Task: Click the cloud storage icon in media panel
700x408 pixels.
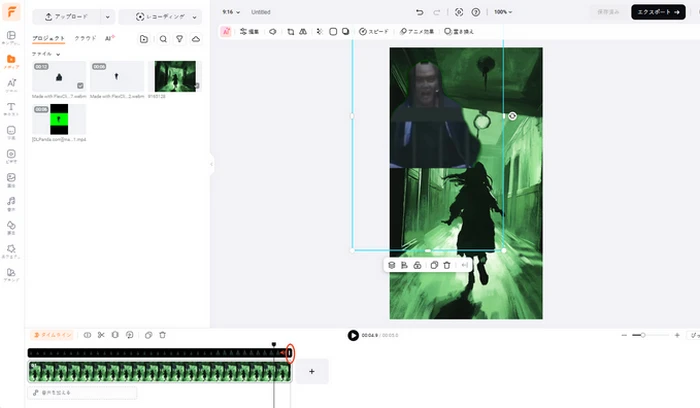Action: coord(196,39)
